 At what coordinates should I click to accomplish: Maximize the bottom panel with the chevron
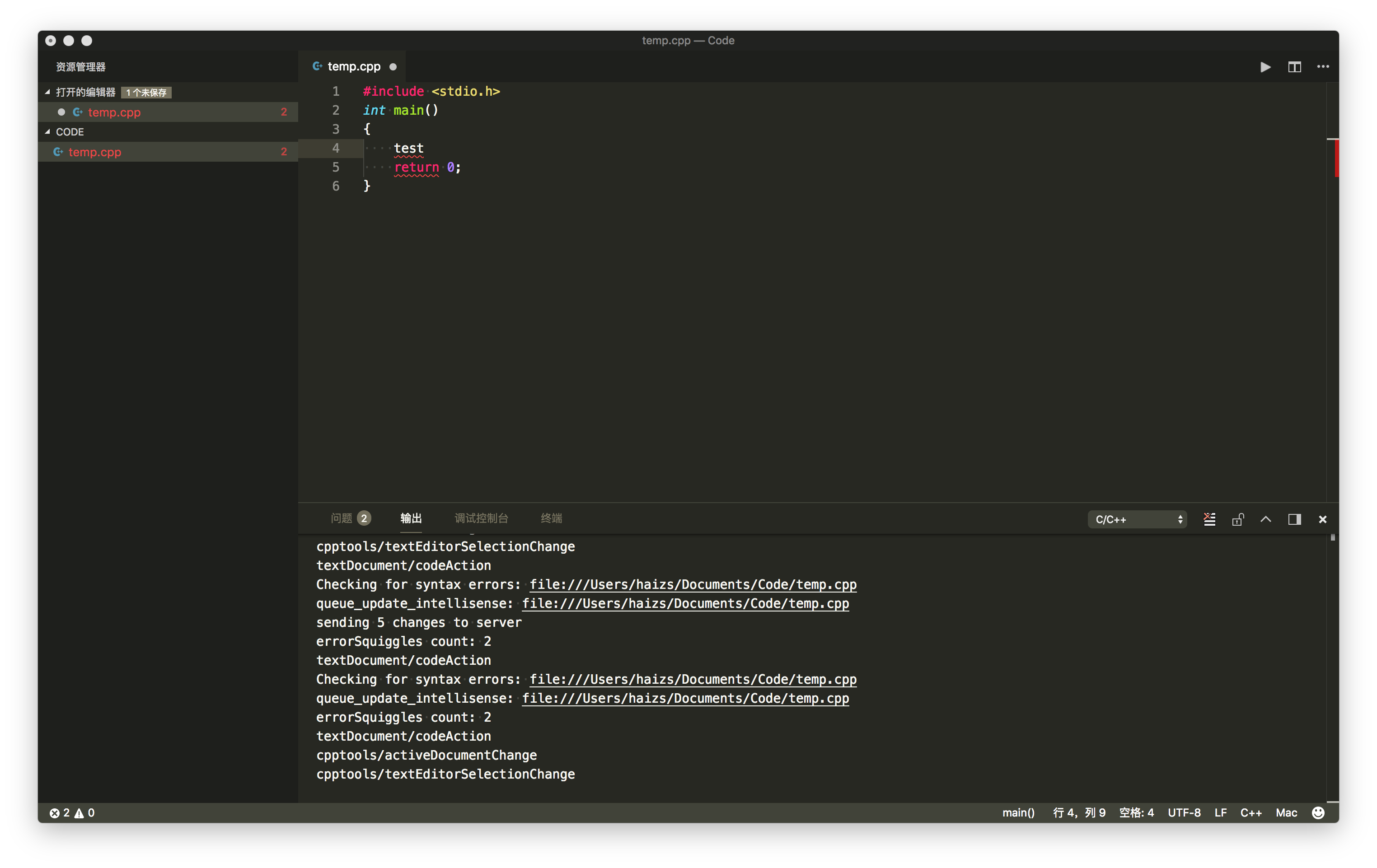point(1266,519)
